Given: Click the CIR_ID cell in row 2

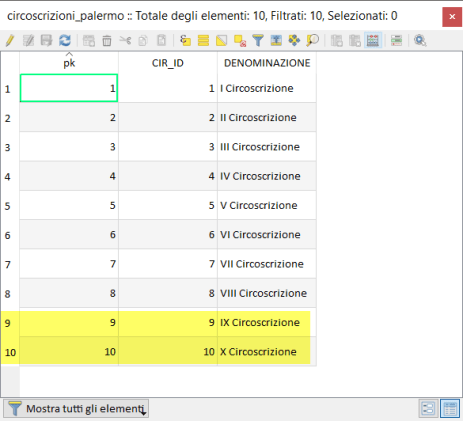Looking at the screenshot, I should click(168, 117).
